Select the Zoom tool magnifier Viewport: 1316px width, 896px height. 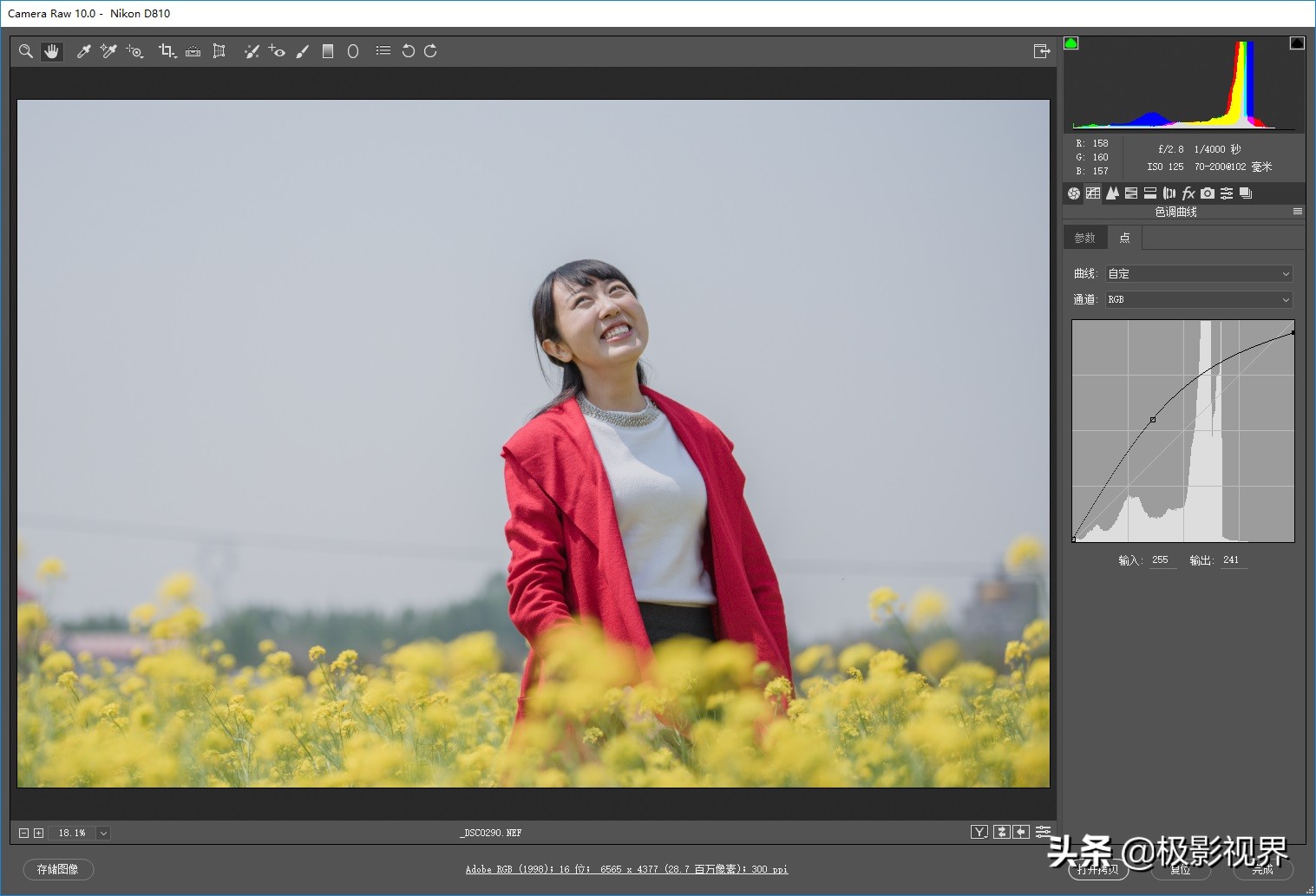click(26, 51)
